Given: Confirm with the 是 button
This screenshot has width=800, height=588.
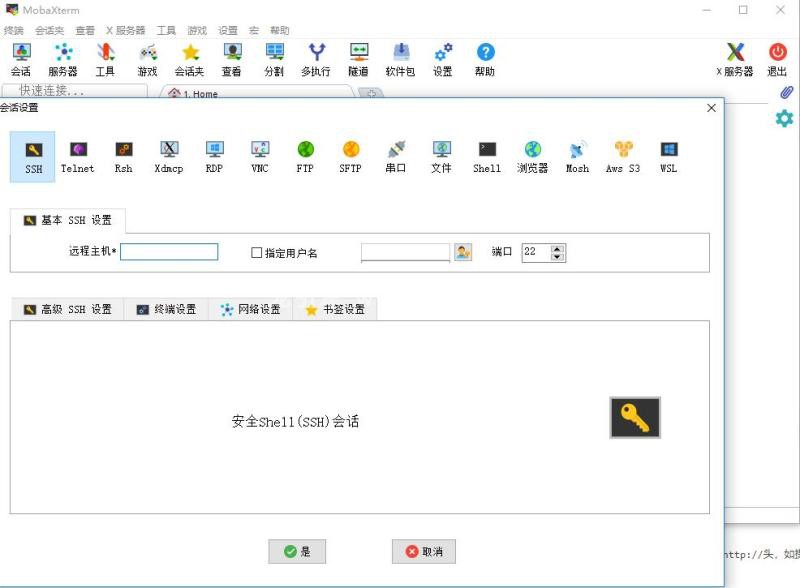Looking at the screenshot, I should pyautogui.click(x=297, y=551).
